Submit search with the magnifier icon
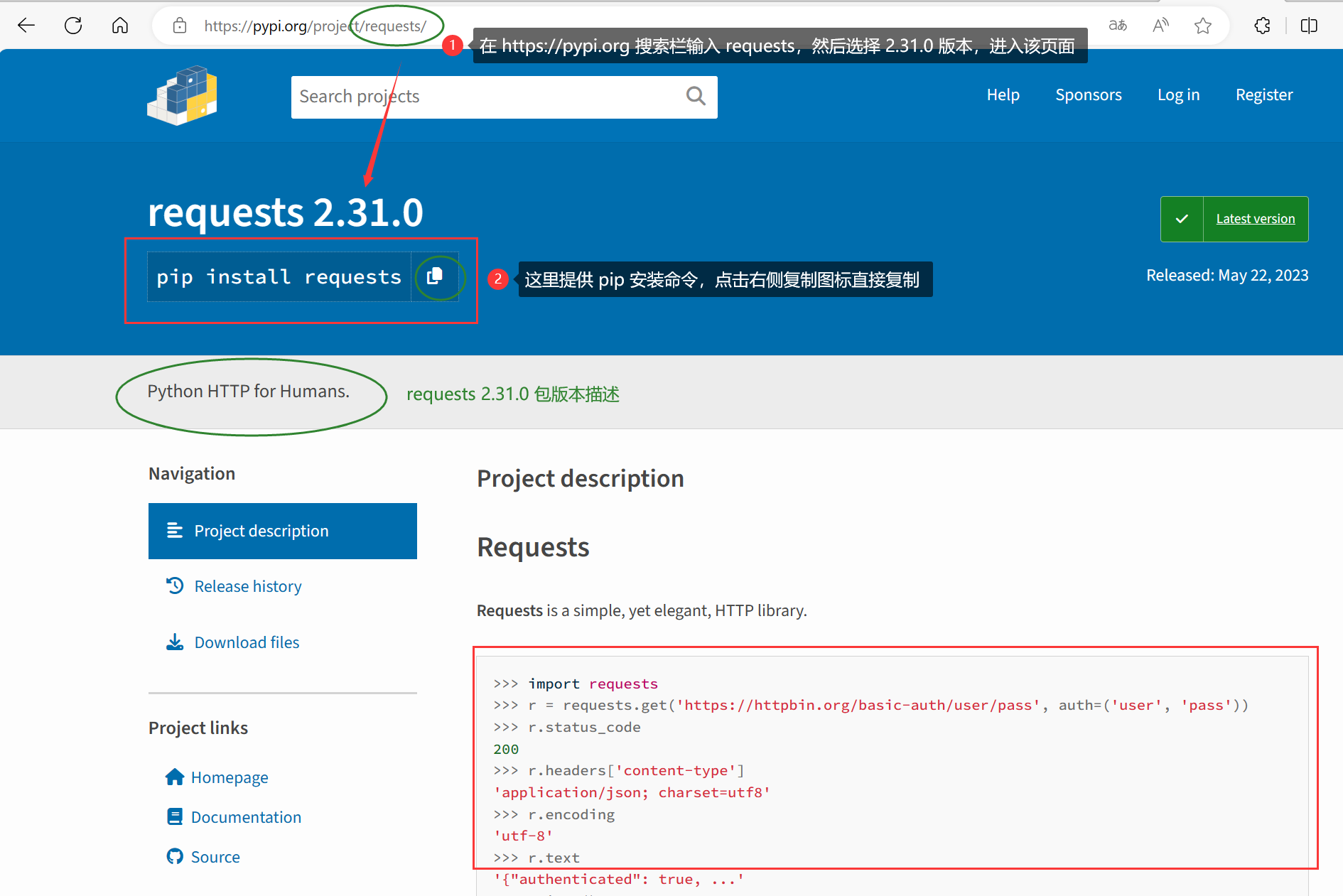This screenshot has width=1343, height=896. (696, 96)
